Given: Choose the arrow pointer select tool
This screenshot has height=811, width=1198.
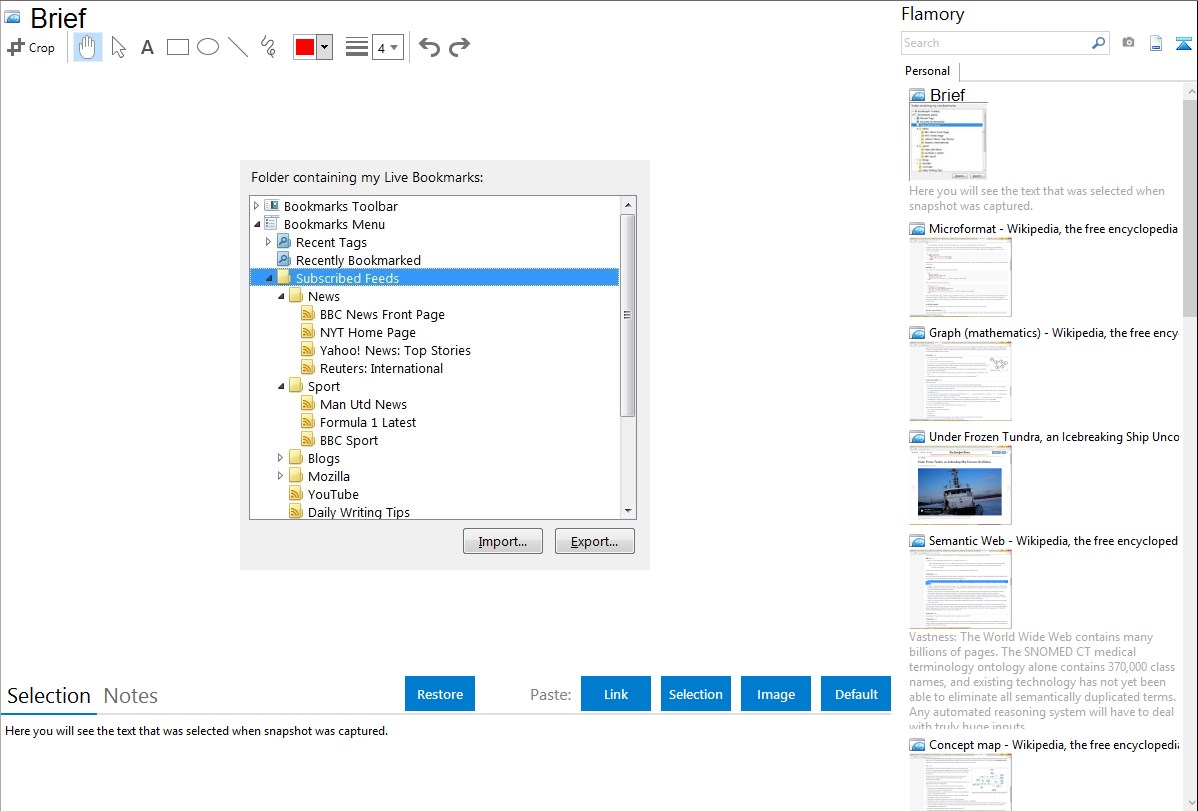Looking at the screenshot, I should (x=119, y=47).
